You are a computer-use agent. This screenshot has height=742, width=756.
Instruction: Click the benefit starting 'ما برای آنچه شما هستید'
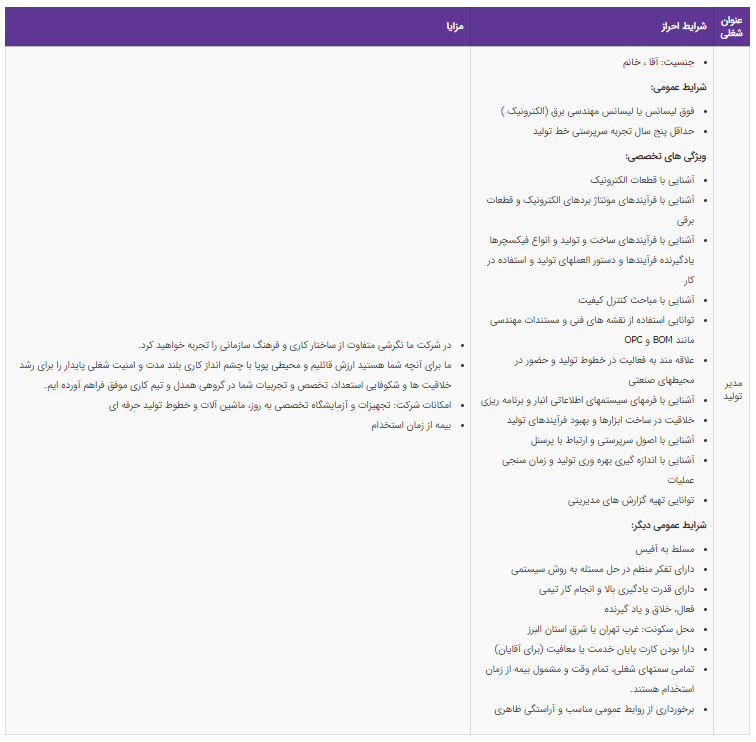point(235,376)
